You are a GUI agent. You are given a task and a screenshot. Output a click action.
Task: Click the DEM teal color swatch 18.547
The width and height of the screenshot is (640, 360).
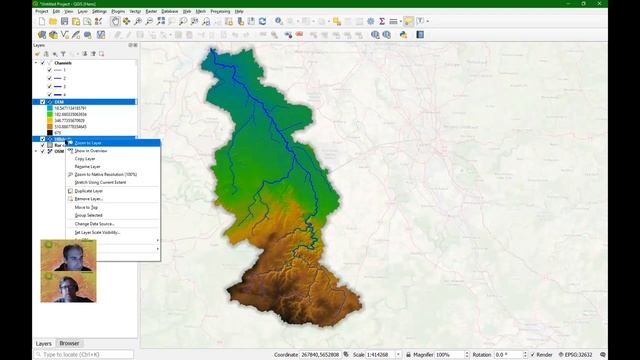pyautogui.click(x=50, y=108)
